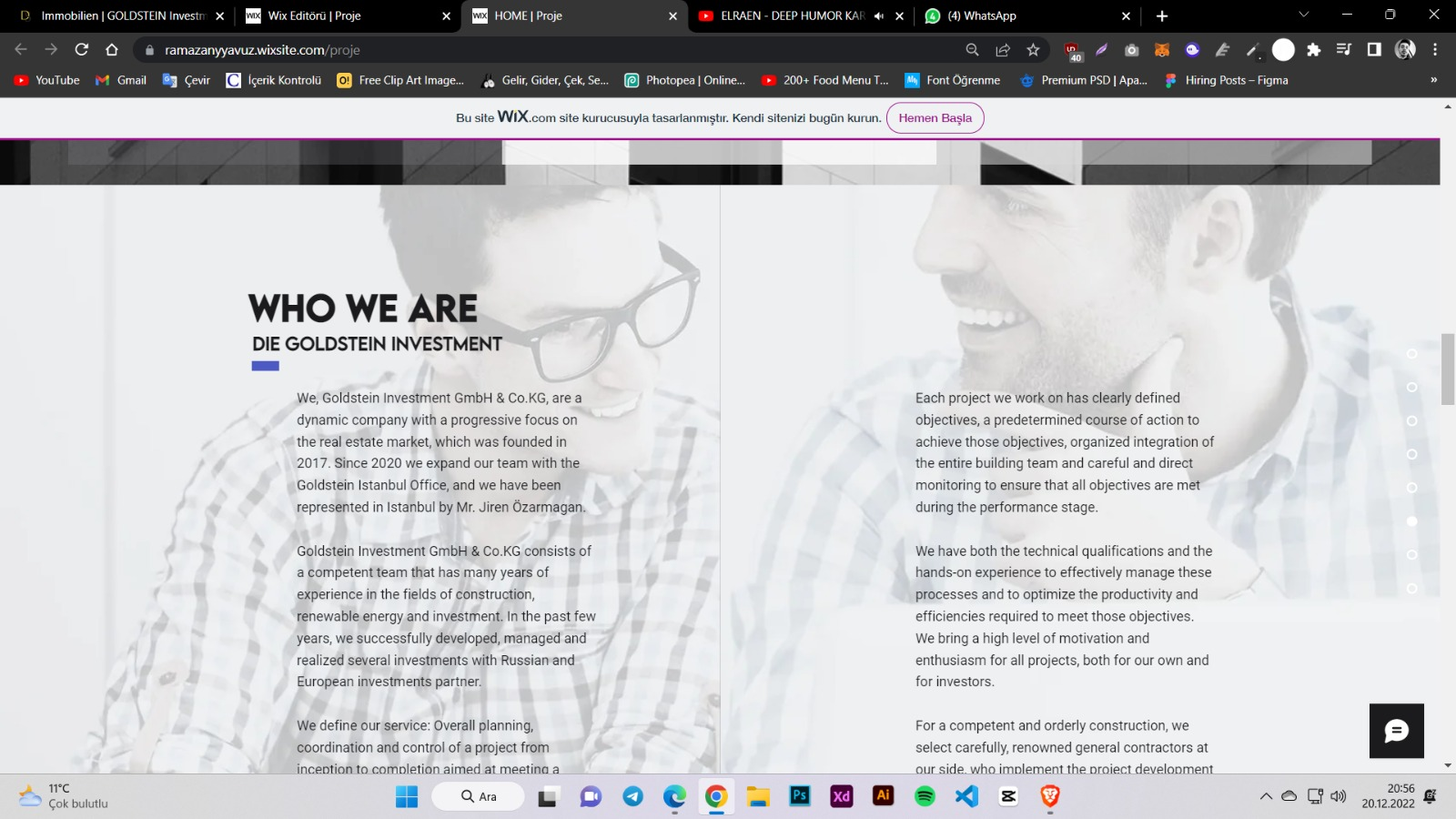The image size is (1456, 819).
Task: Open the Phantom wallet ghost extension
Action: tap(1192, 50)
